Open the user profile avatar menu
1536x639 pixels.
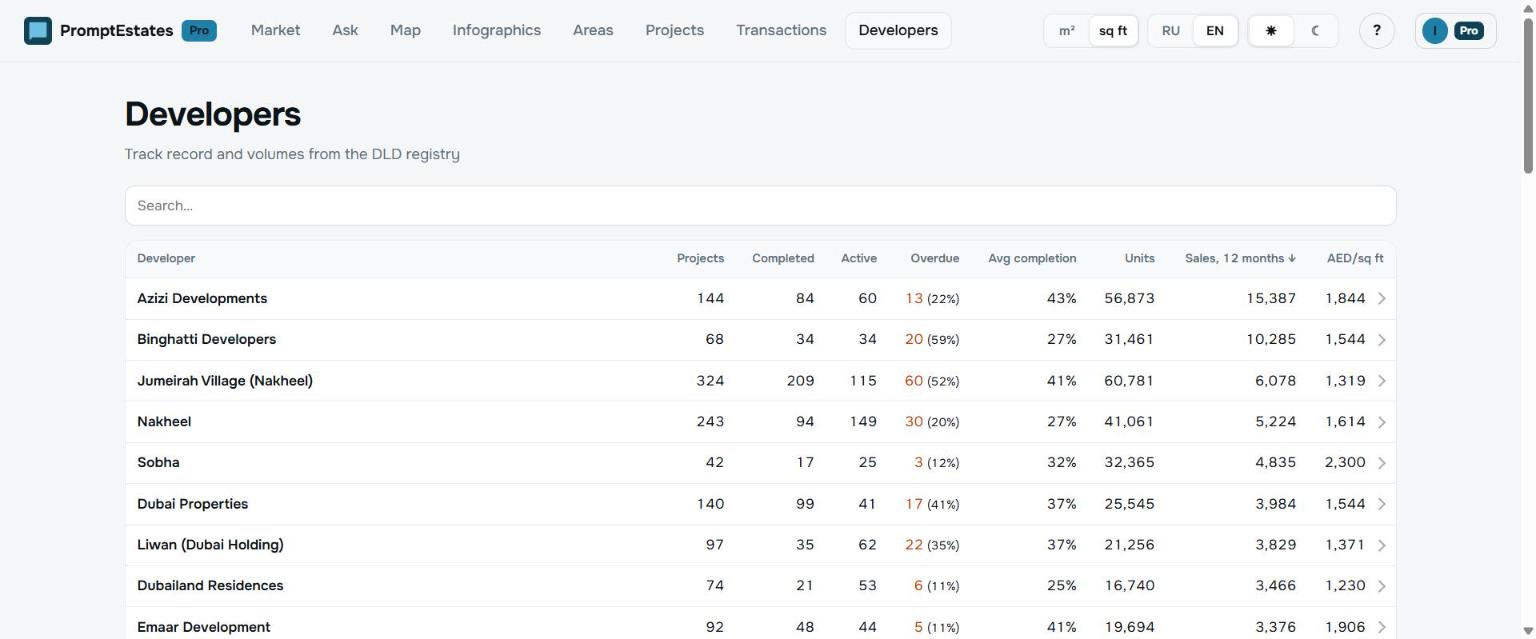[x=1456, y=31]
